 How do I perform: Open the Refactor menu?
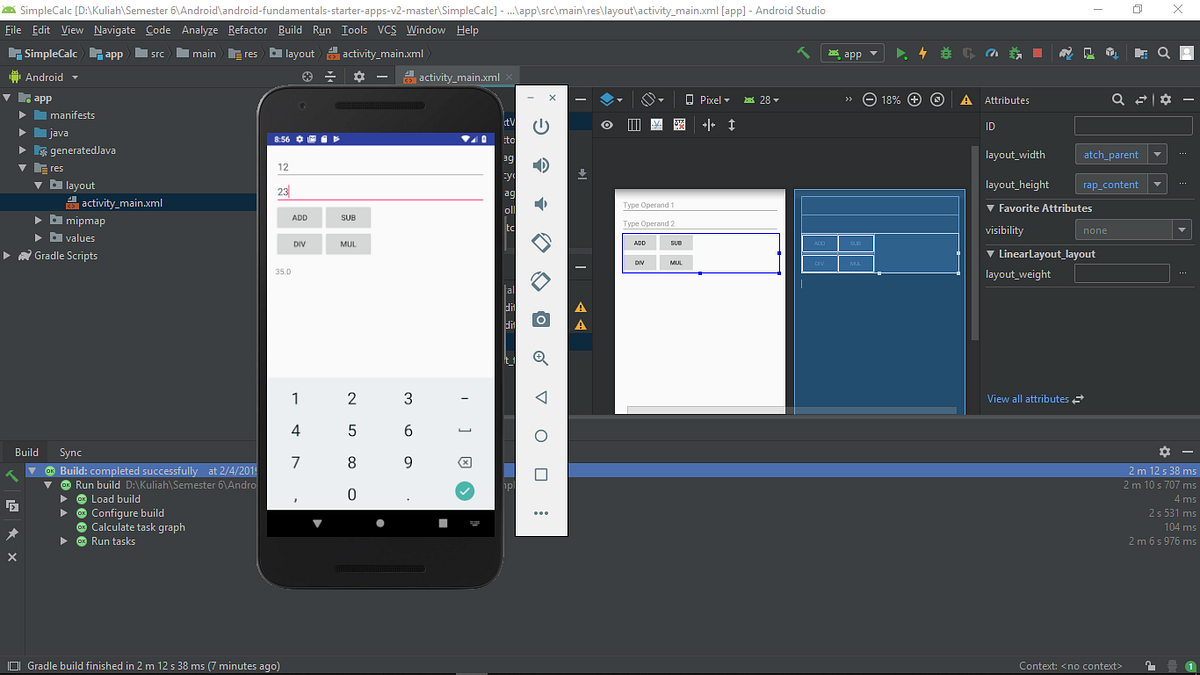point(247,30)
